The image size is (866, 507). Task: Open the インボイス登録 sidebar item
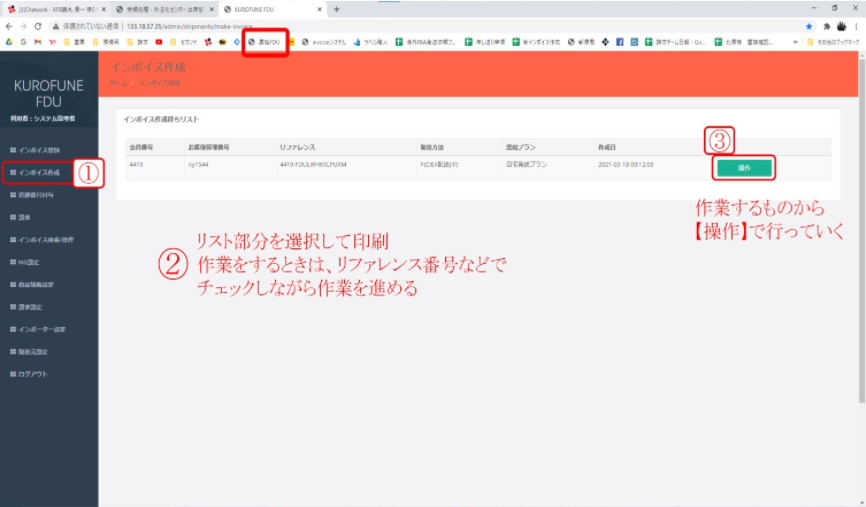pyautogui.click(x=35, y=150)
